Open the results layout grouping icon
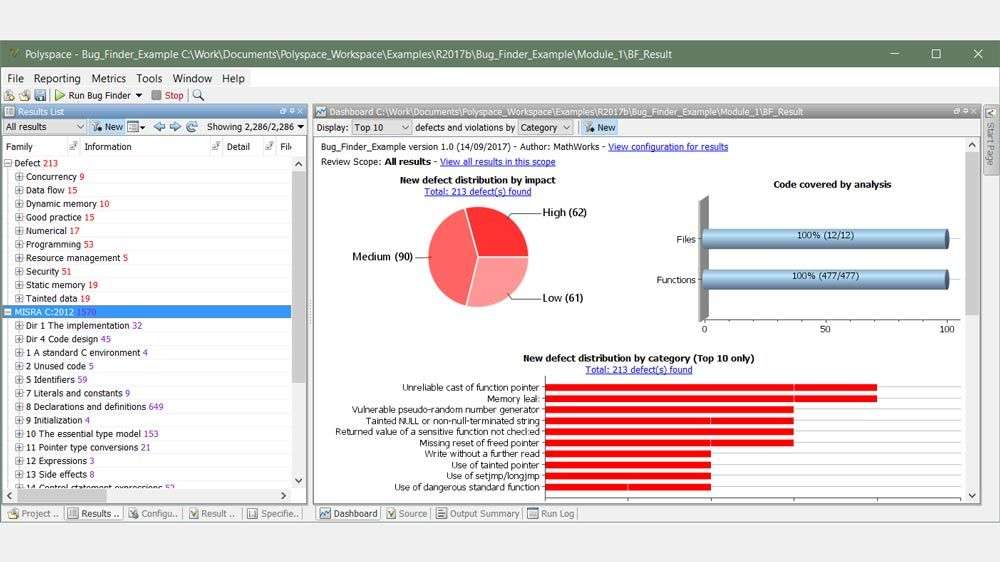Viewport: 1000px width, 562px height. [134, 127]
